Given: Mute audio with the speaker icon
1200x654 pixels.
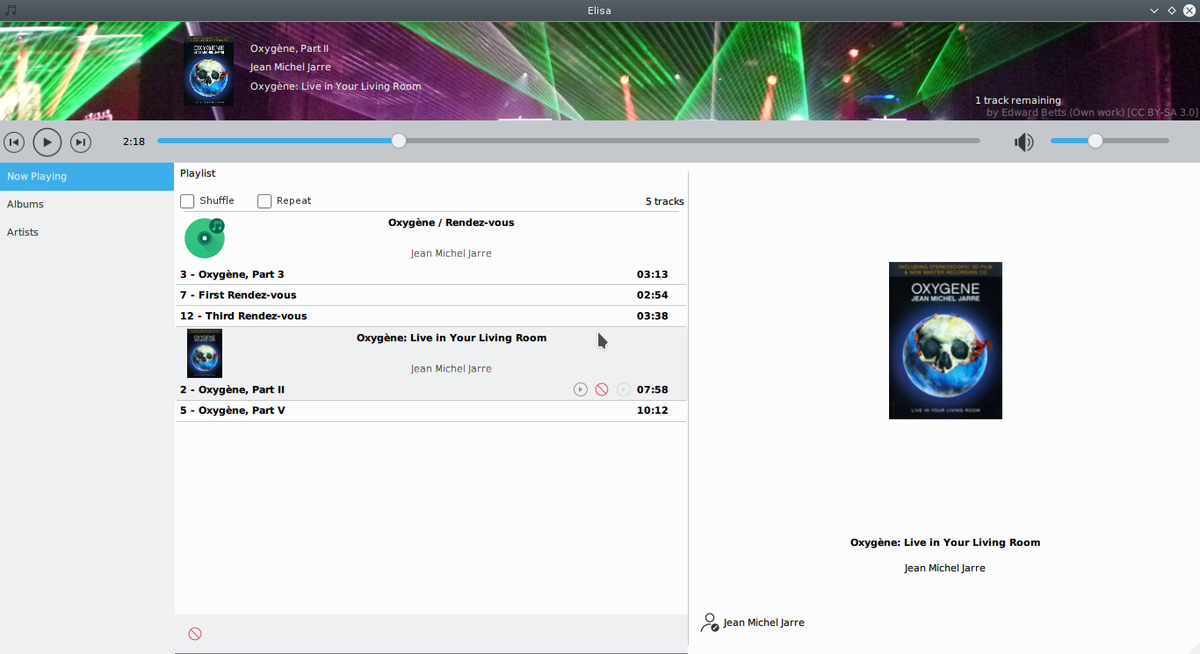Looking at the screenshot, I should tap(1023, 142).
